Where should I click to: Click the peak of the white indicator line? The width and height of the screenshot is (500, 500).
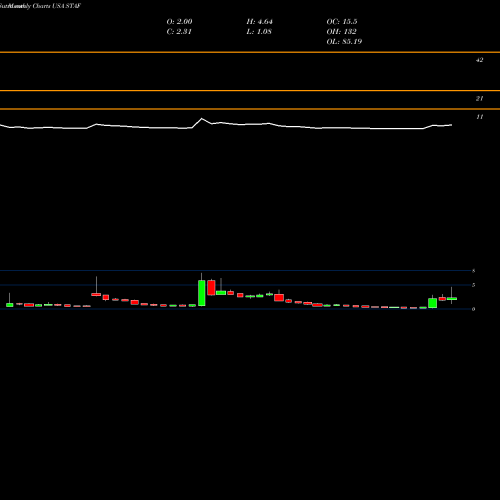tap(202, 119)
